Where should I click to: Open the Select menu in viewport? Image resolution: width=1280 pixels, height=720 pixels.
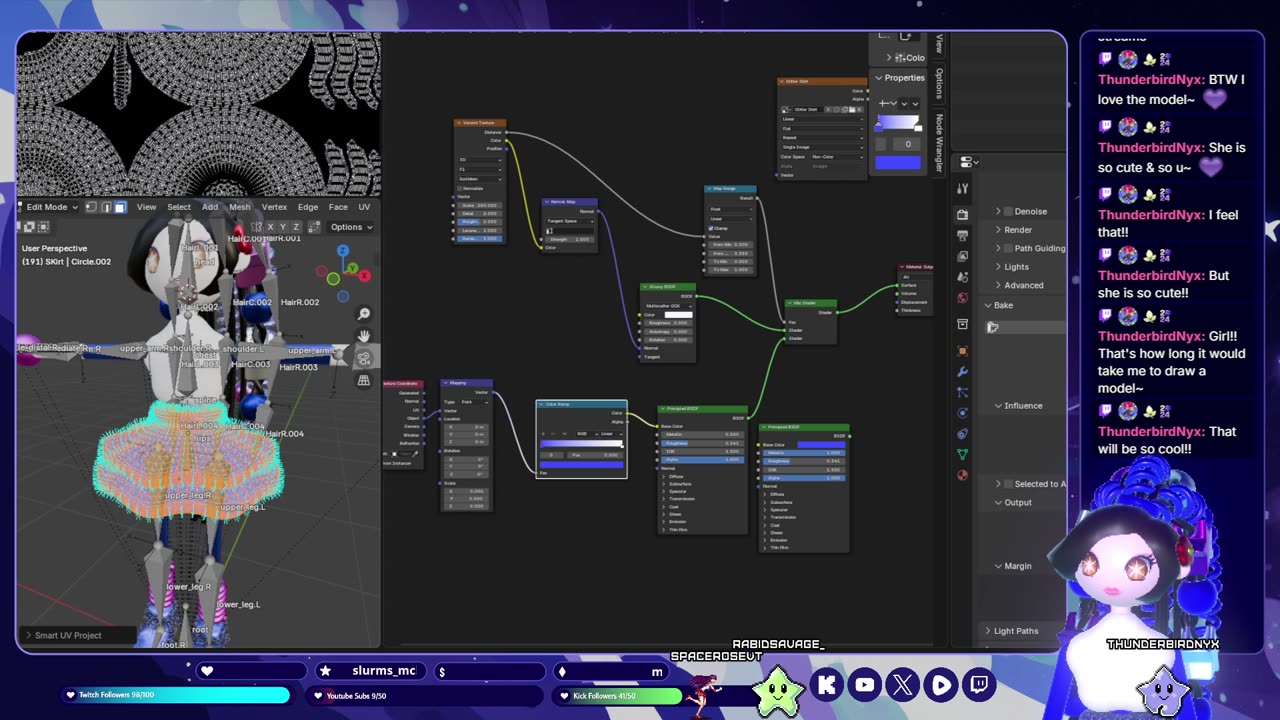click(179, 207)
